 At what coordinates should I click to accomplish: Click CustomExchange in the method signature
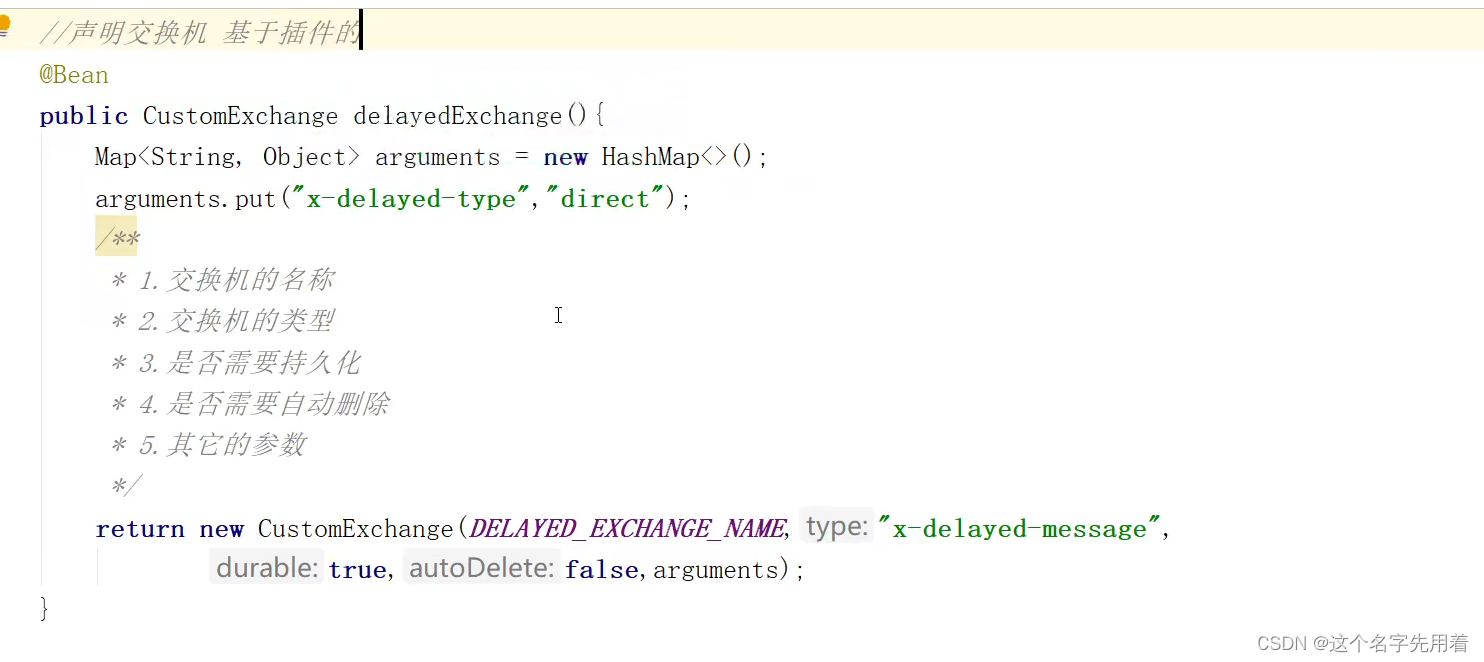point(240,116)
